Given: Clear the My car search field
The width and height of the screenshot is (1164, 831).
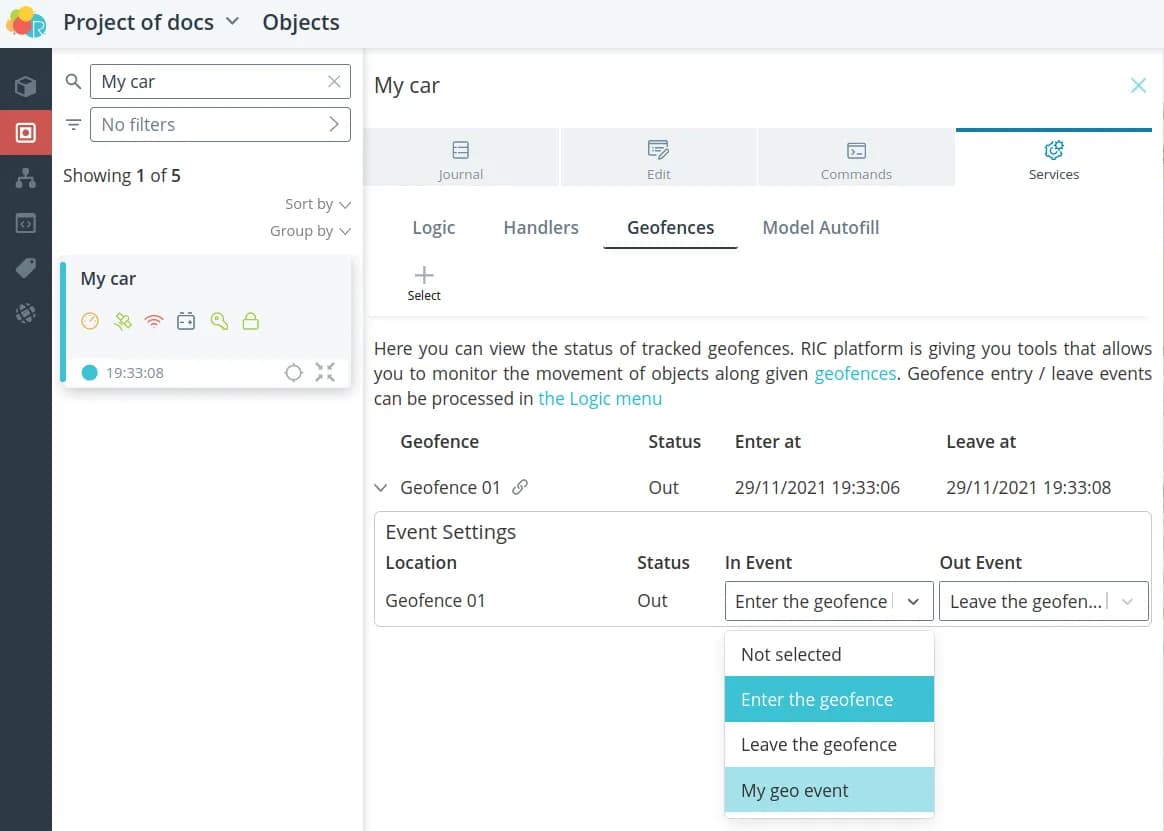Looking at the screenshot, I should (x=334, y=82).
